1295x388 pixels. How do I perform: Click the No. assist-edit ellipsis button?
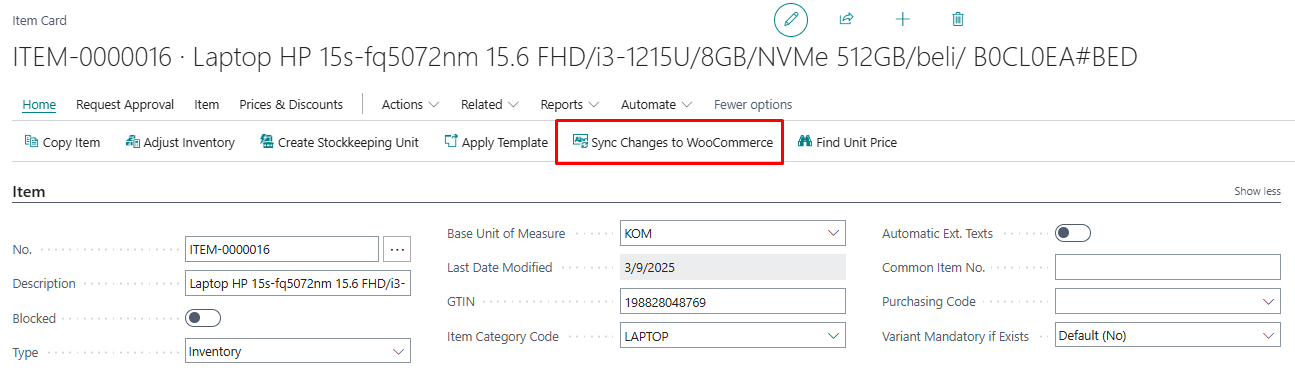point(397,249)
